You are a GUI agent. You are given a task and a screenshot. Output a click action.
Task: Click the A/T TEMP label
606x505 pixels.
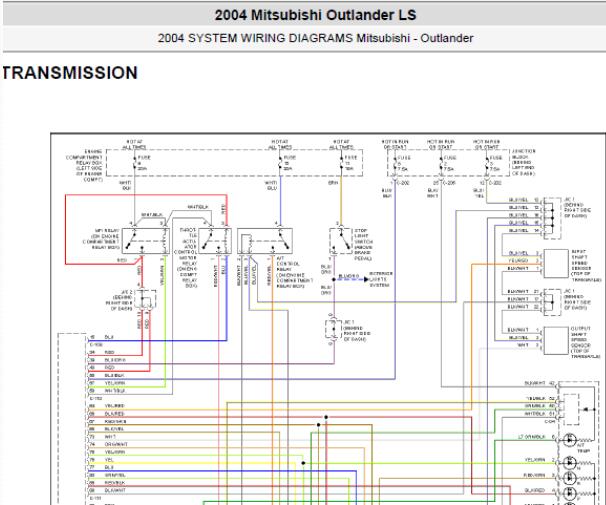583,448
